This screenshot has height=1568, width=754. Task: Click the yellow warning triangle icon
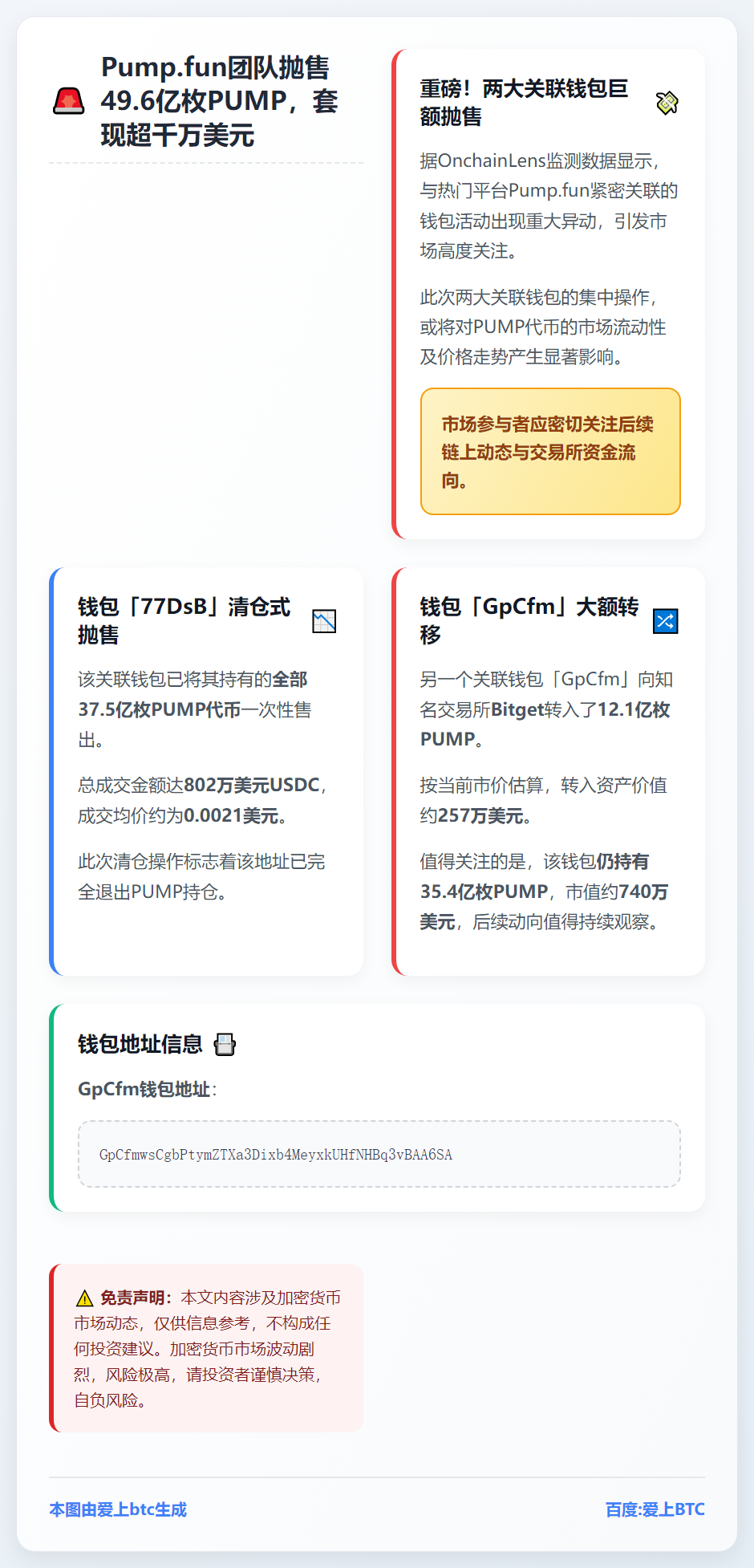click(x=84, y=1298)
